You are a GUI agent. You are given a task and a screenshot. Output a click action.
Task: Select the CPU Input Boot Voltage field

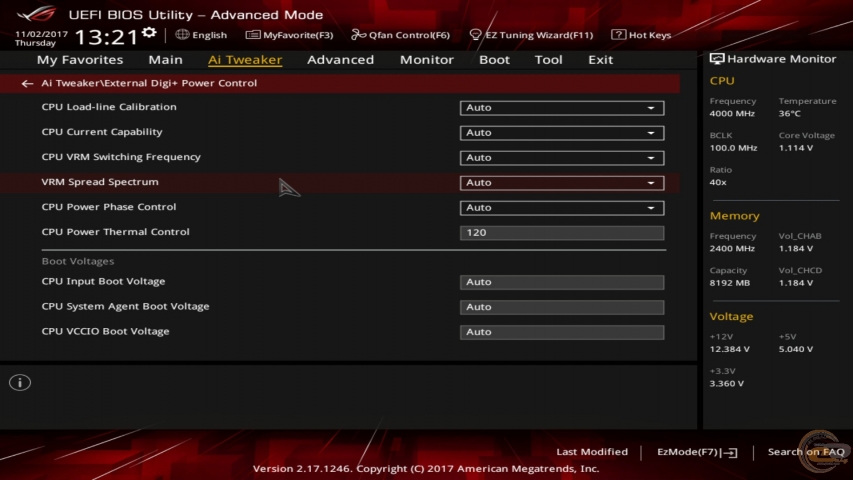pos(561,283)
